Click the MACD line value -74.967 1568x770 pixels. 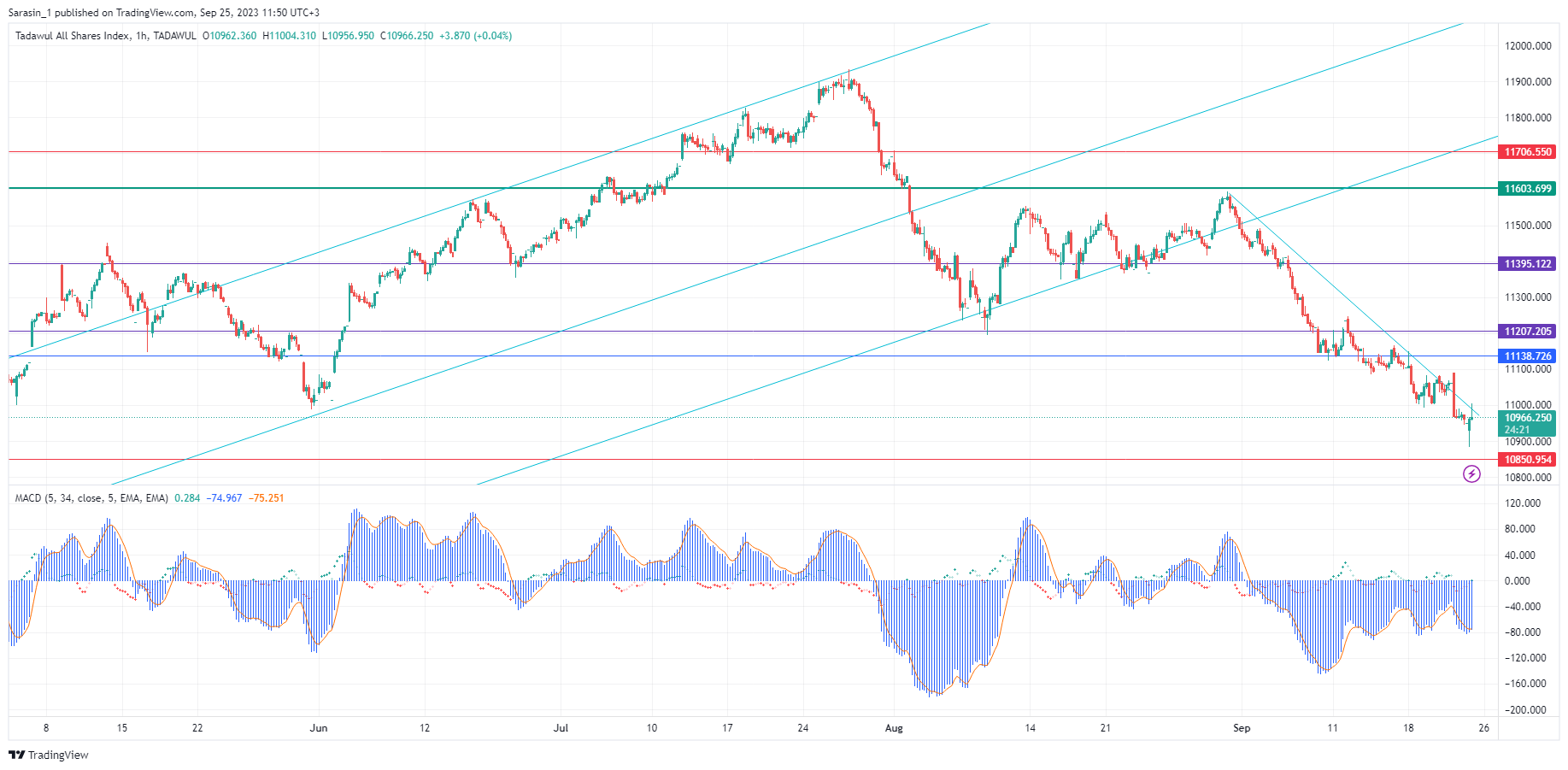[x=224, y=498]
